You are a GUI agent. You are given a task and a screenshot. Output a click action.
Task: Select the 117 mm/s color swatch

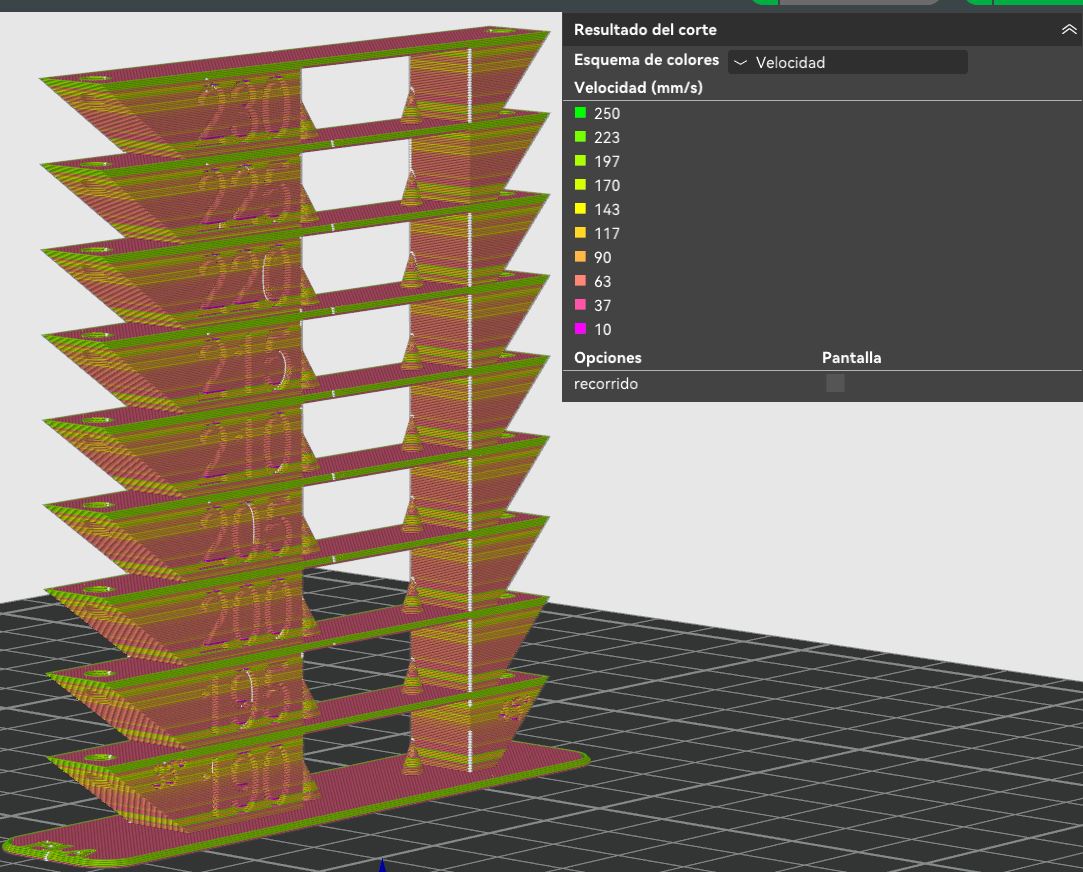581,233
